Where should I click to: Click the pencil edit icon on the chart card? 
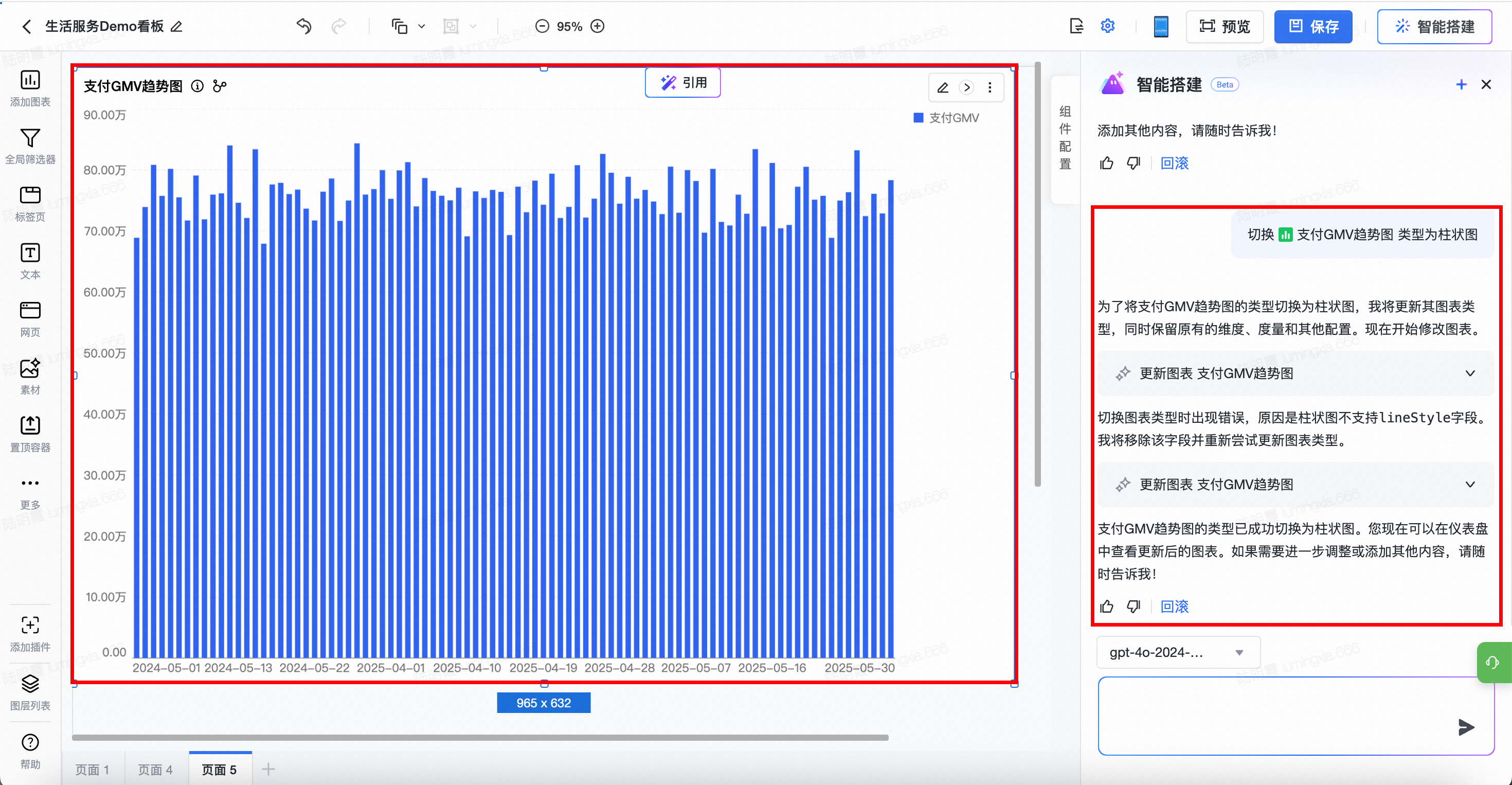943,87
